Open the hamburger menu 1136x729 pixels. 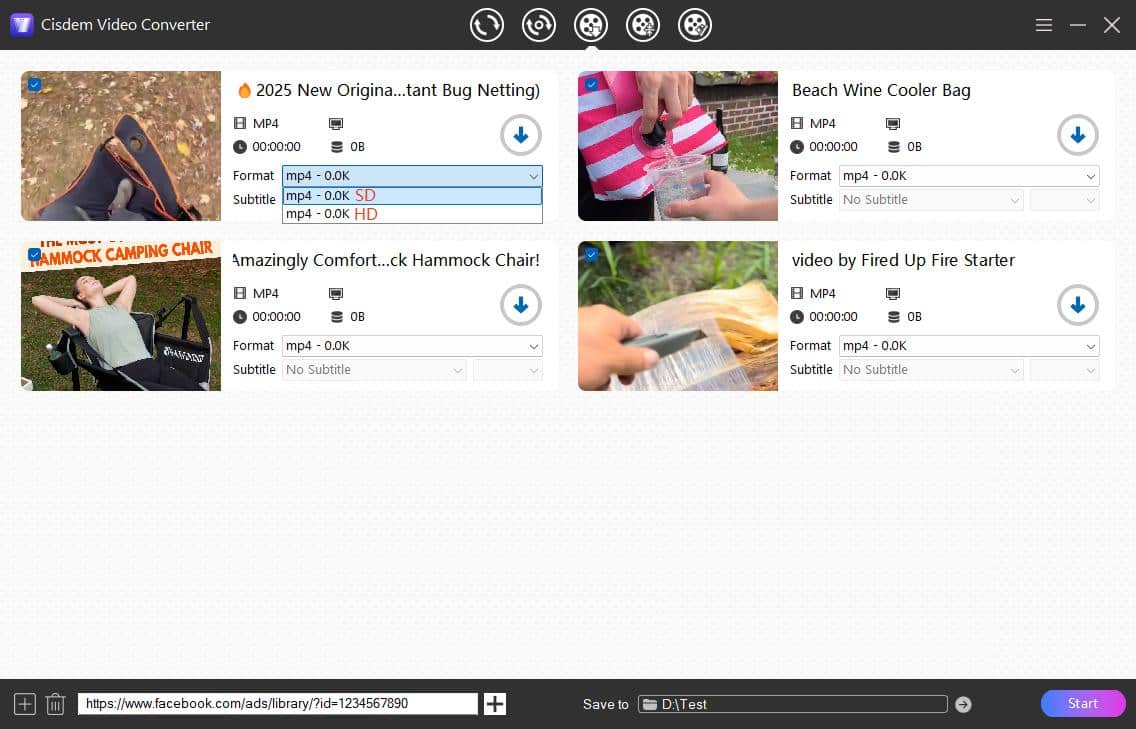click(x=1044, y=25)
